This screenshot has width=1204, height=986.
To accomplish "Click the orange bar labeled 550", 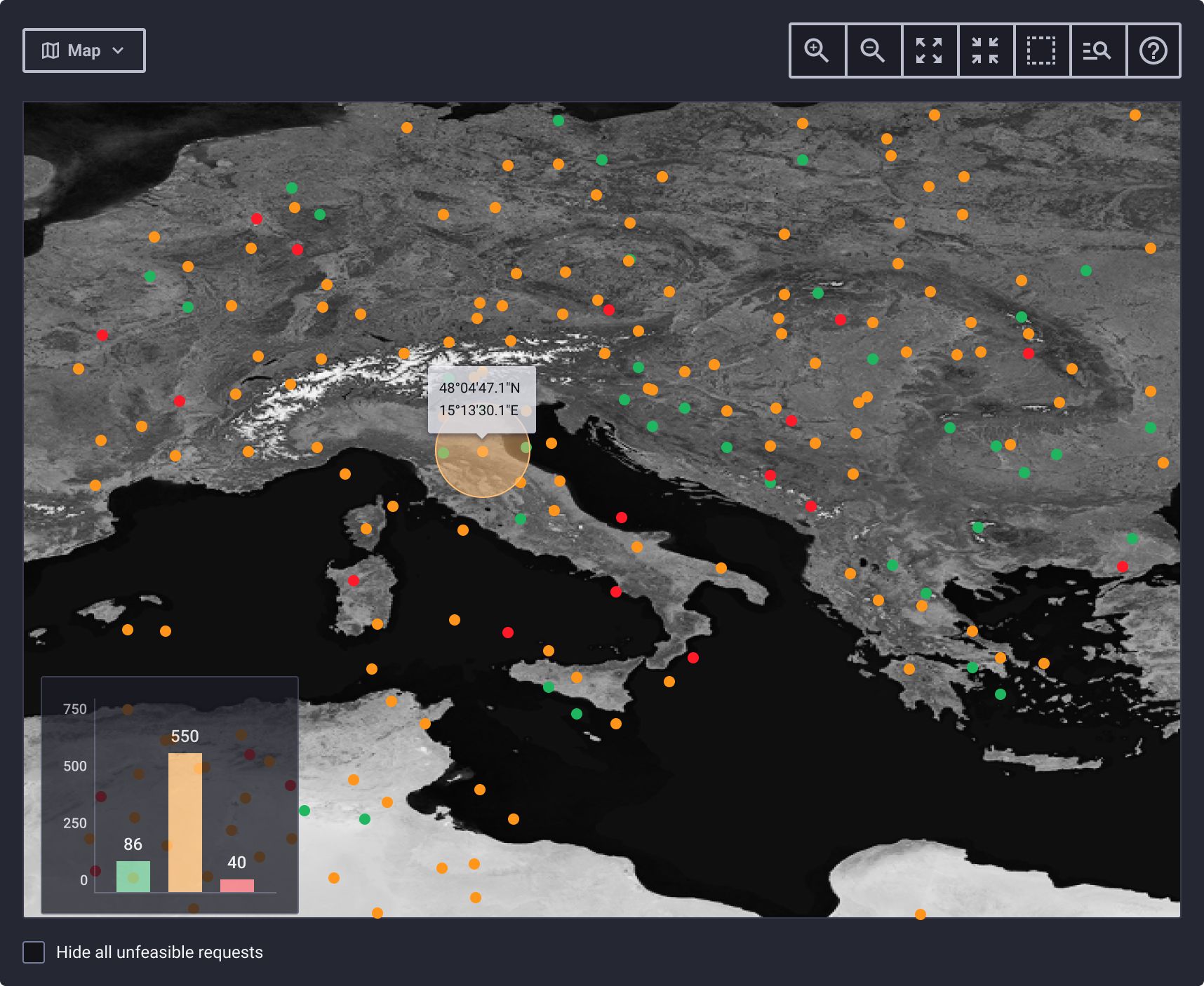I will (x=185, y=823).
